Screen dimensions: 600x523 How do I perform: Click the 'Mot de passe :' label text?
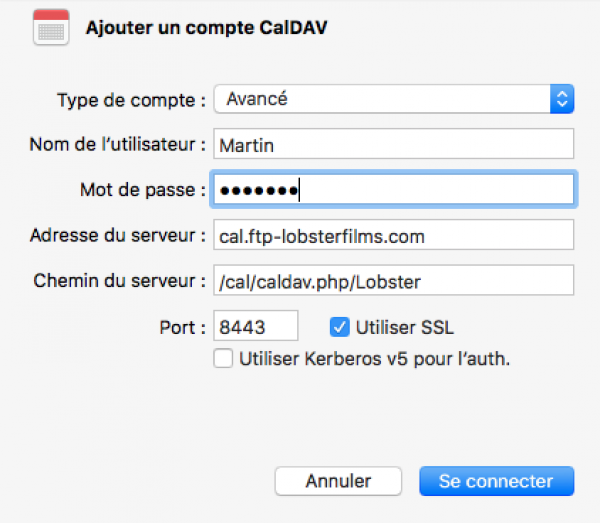coord(142,190)
